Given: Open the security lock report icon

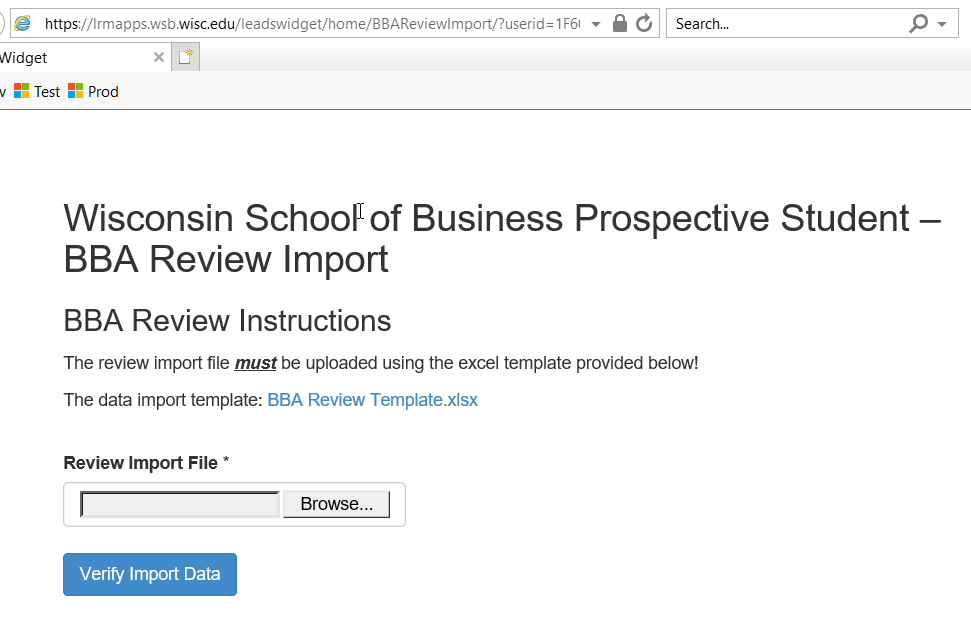Looking at the screenshot, I should (620, 24).
